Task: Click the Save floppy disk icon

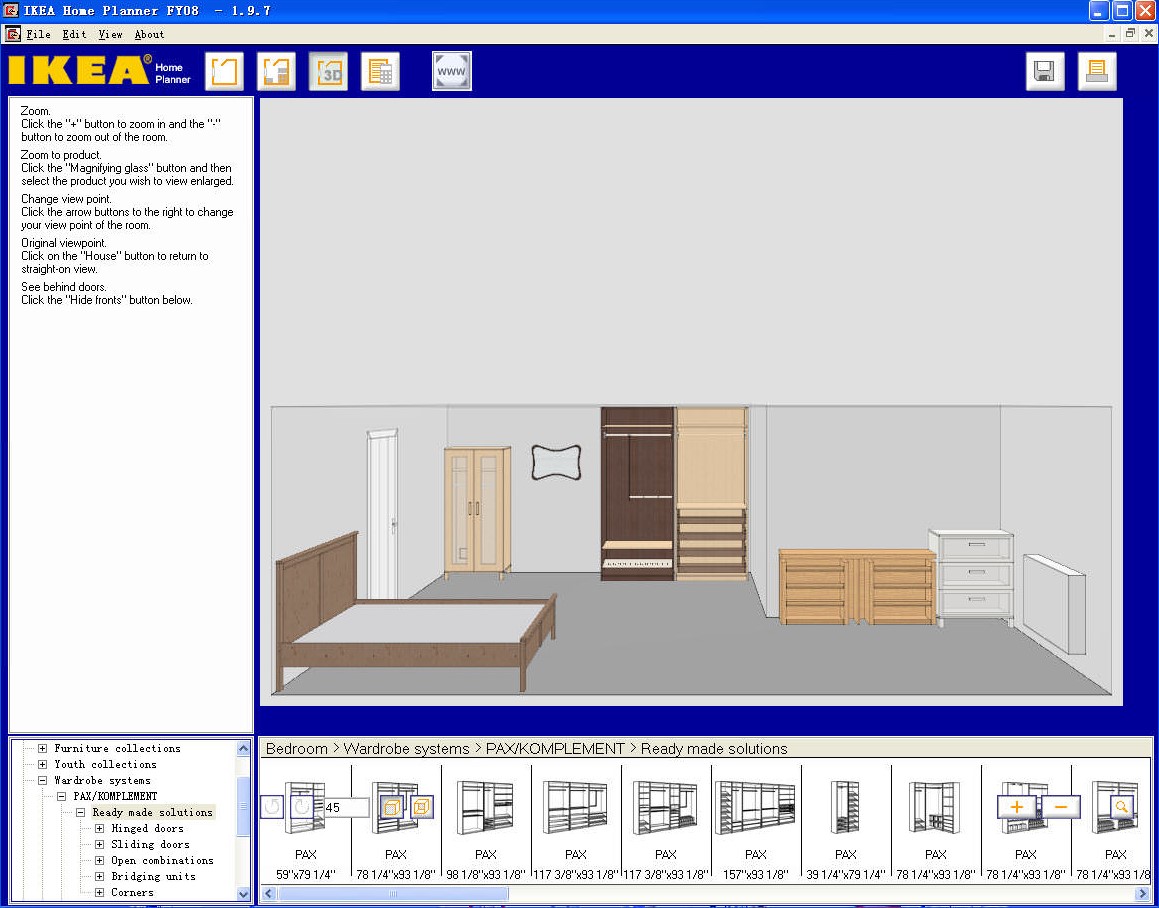Action: point(1045,71)
